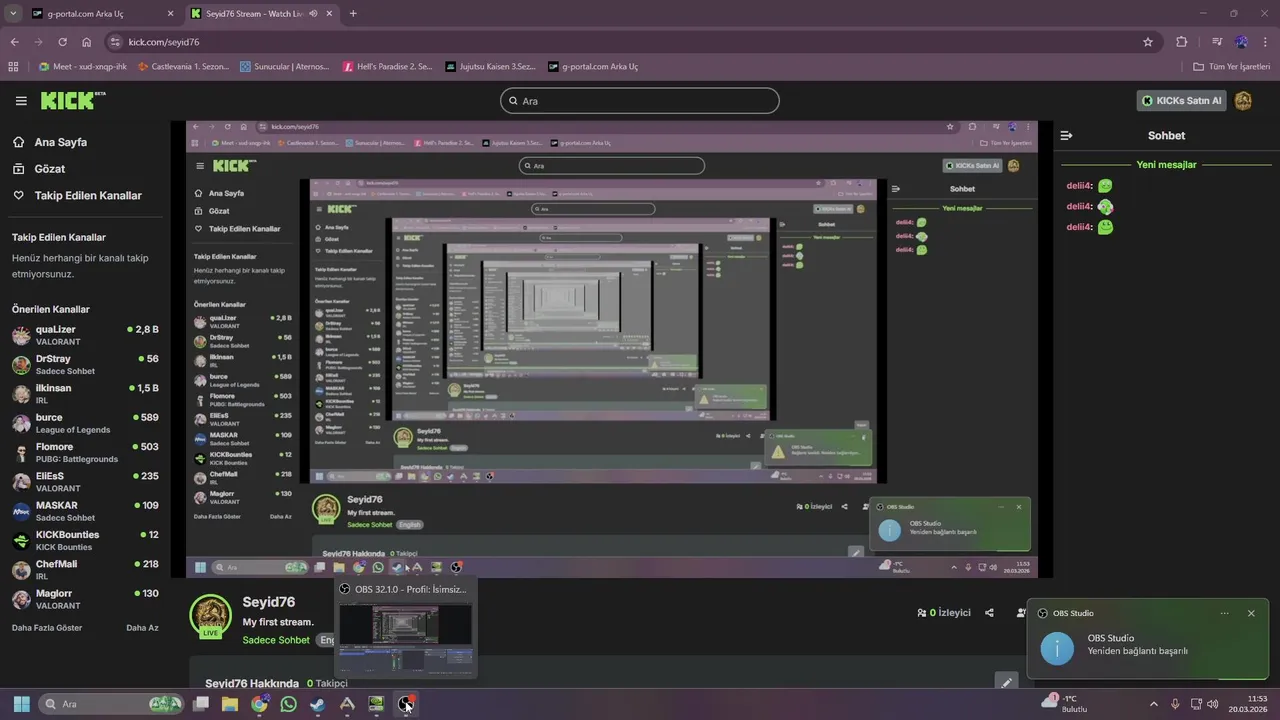Click the KICKs Satın Al button
1280x720 pixels.
tap(1181, 101)
